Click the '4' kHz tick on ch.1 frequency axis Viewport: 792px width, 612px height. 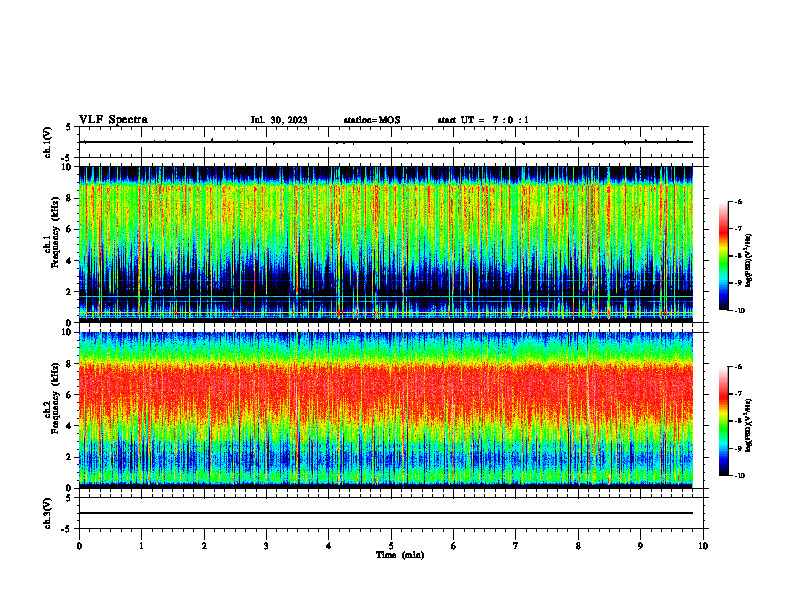69,261
